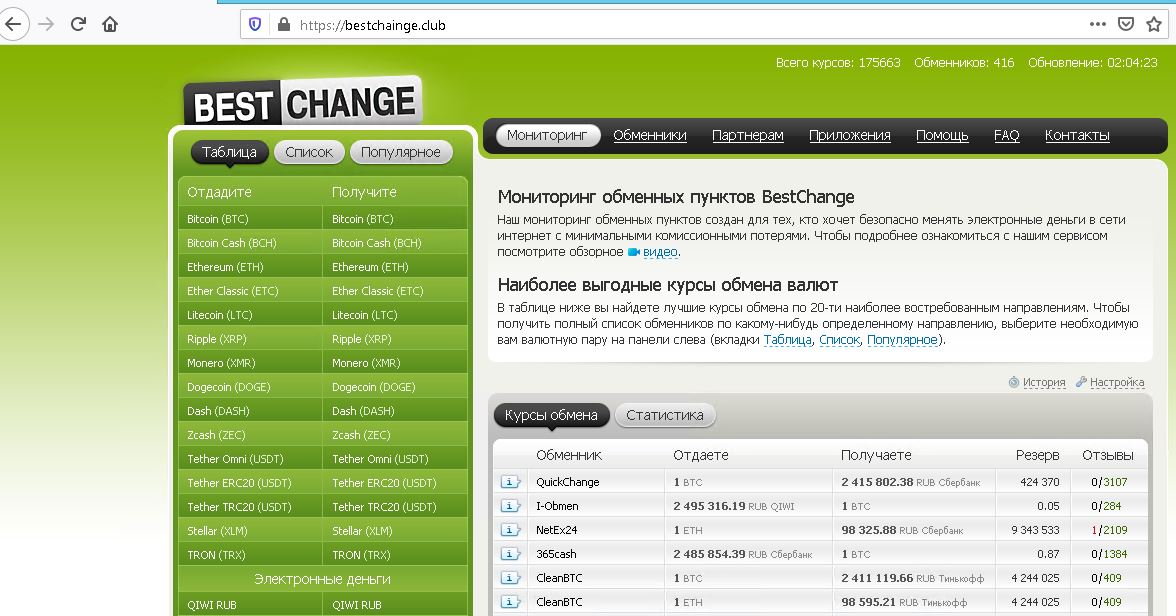Click the Обменник column header

568,455
